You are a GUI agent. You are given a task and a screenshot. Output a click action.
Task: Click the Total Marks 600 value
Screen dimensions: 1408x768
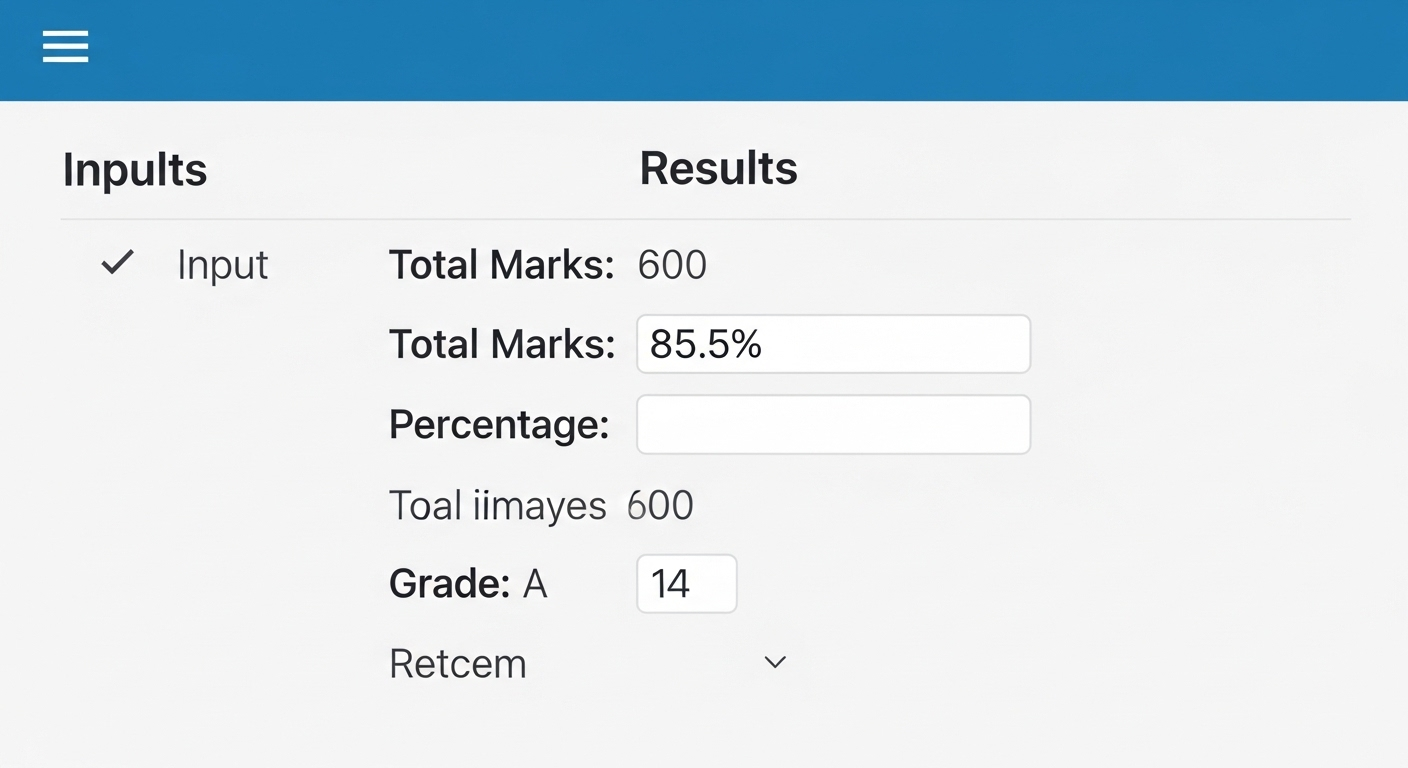coord(671,264)
